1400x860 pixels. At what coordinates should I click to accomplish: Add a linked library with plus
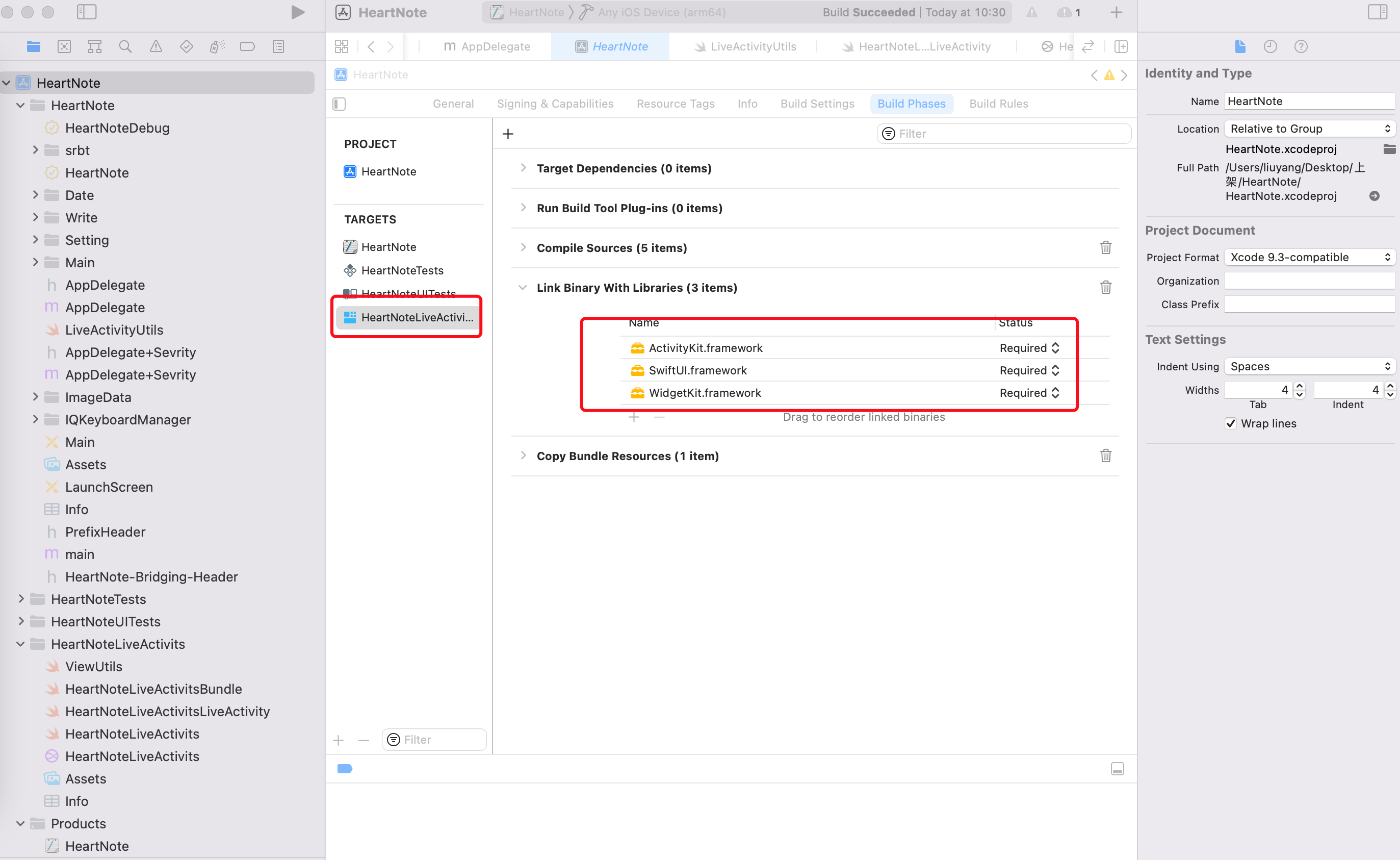(634, 417)
